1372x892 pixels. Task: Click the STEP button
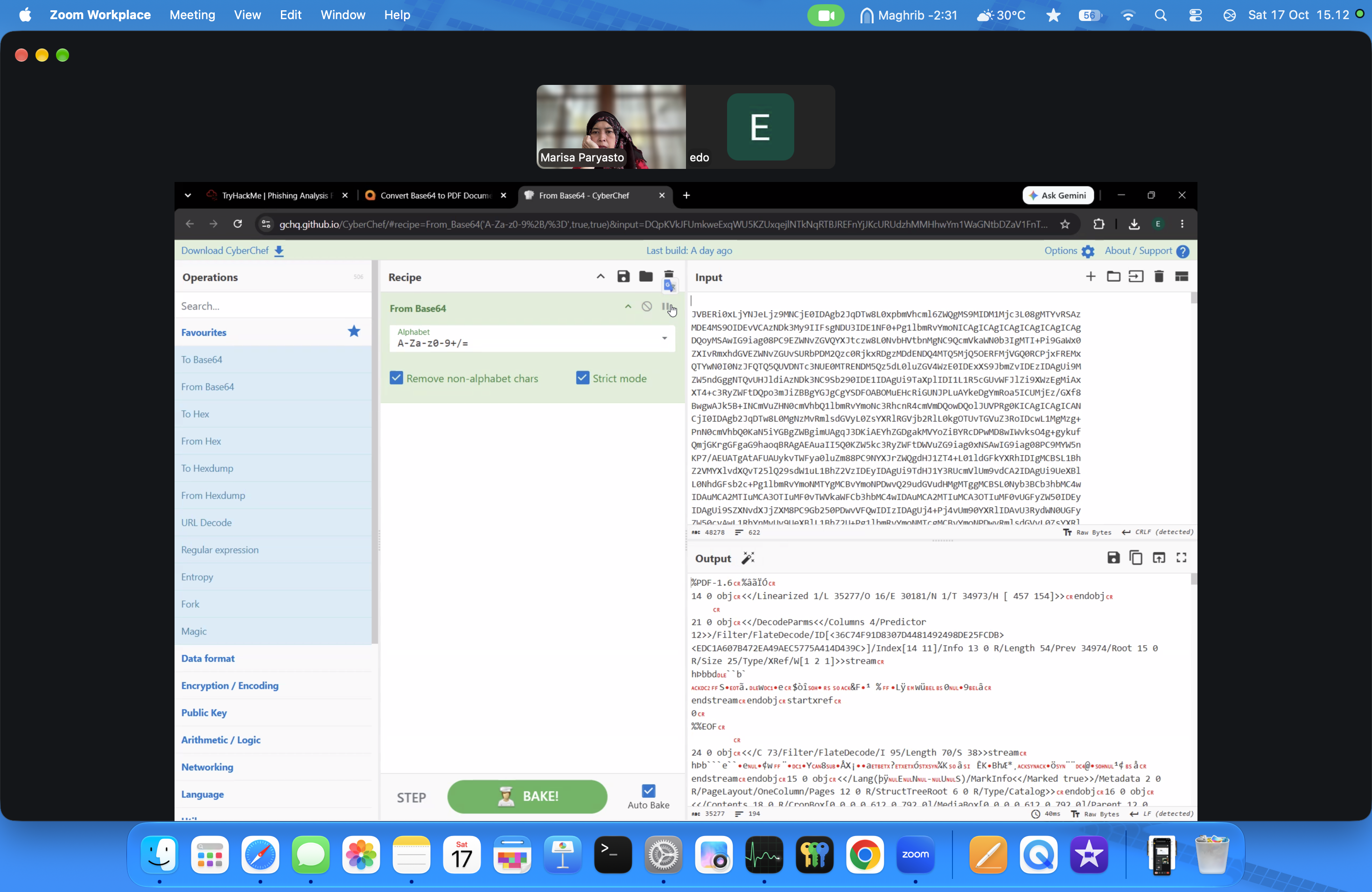pyautogui.click(x=411, y=797)
